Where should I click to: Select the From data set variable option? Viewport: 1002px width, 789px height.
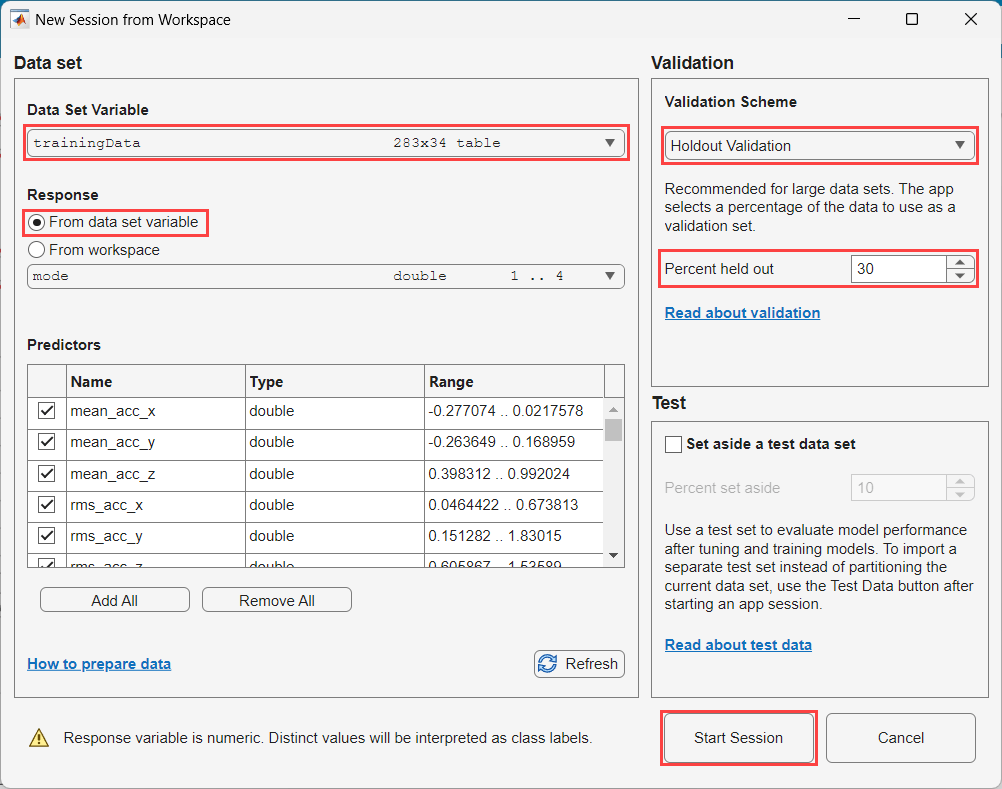tap(37, 222)
